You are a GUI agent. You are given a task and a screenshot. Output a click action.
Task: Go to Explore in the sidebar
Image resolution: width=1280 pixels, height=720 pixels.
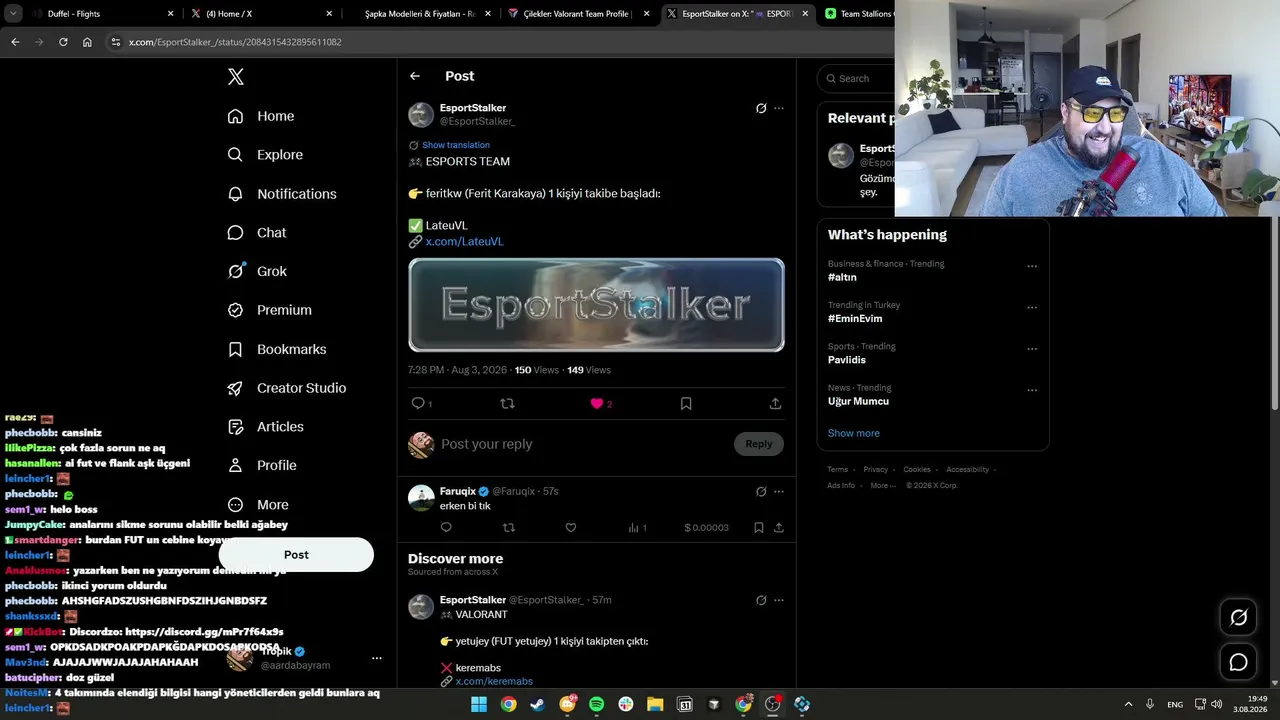[265, 155]
